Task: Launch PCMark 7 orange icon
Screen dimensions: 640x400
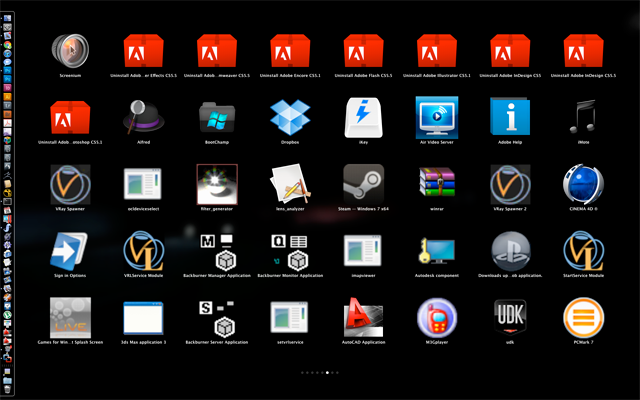Action: point(583,318)
